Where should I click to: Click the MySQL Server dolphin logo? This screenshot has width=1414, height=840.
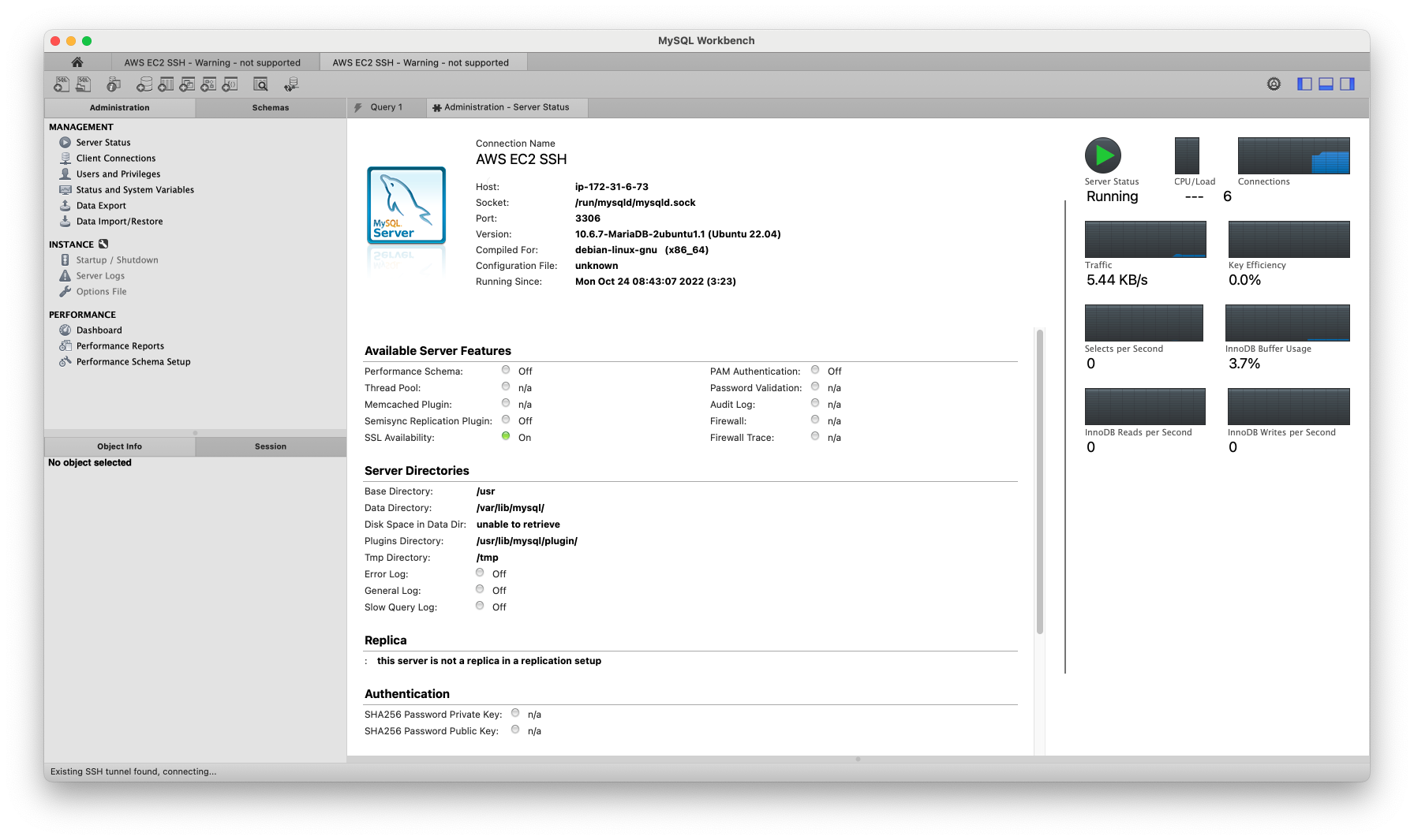(x=406, y=205)
